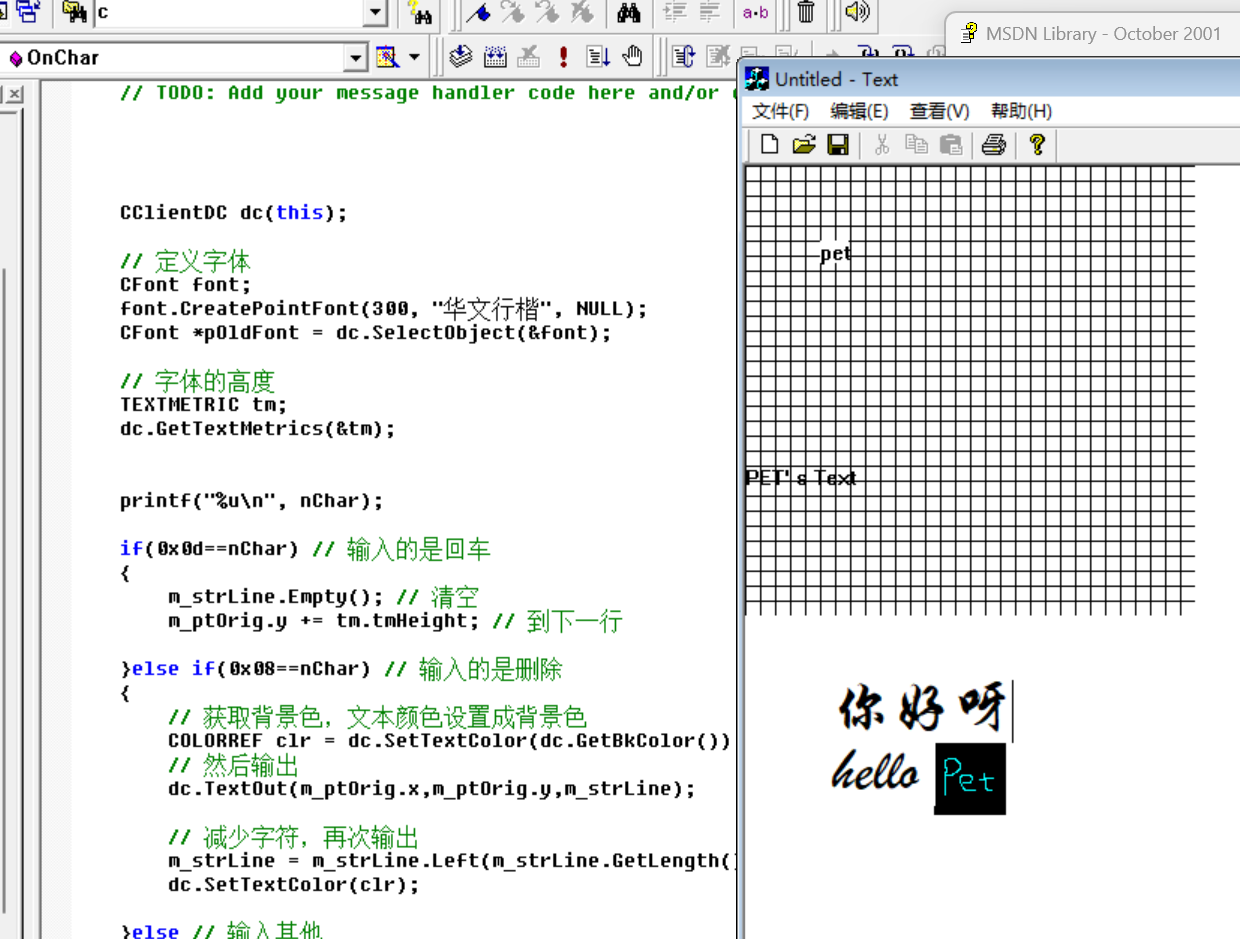The width and height of the screenshot is (1240, 939).
Task: Click the Window List toolbar icon
Action: (x=26, y=12)
